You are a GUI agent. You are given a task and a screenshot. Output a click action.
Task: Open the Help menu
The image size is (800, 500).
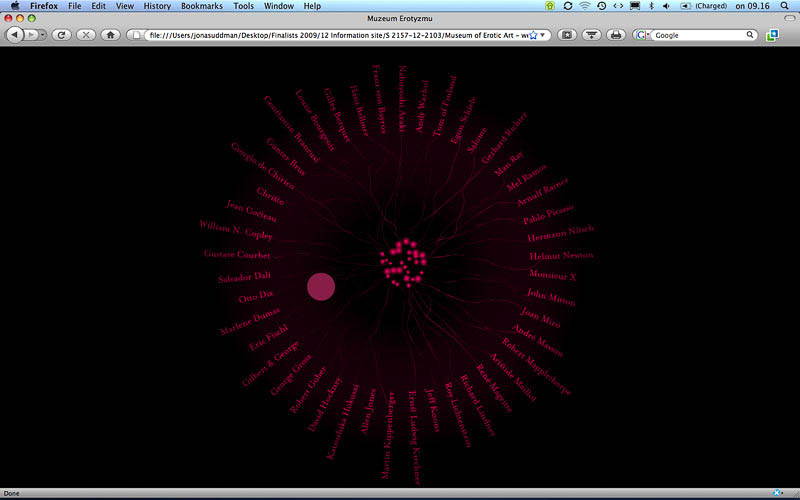312,6
